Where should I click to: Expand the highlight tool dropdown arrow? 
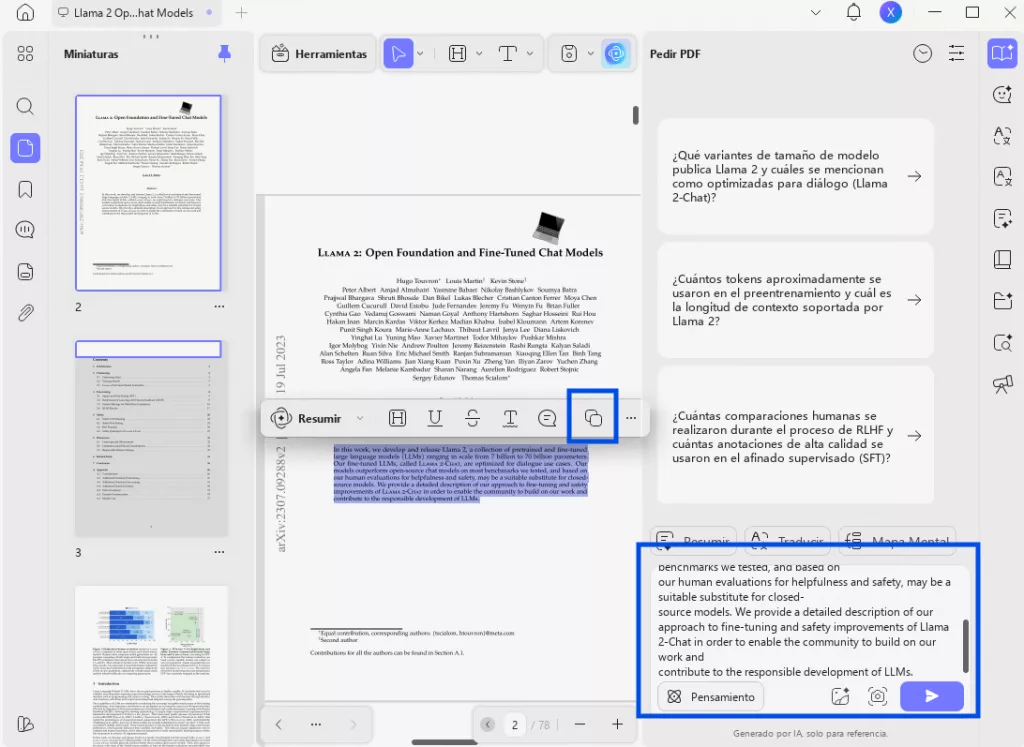click(479, 54)
